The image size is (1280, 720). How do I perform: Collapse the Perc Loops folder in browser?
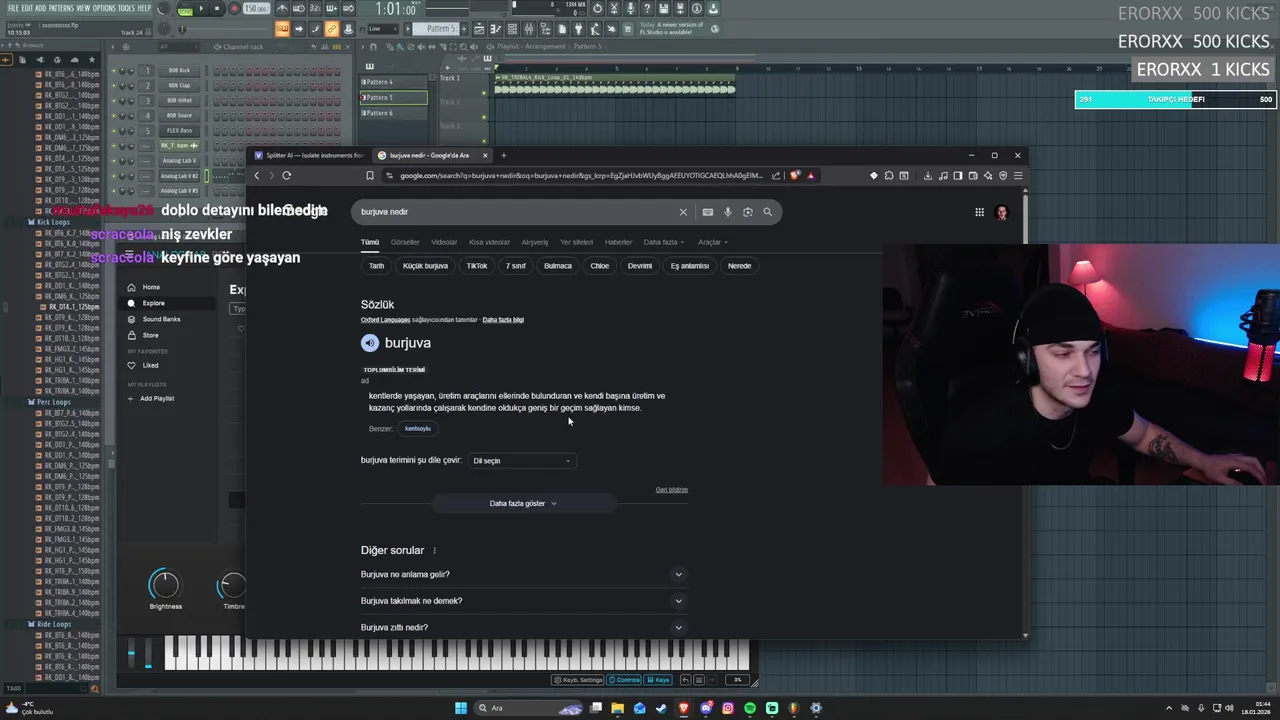click(x=52, y=402)
